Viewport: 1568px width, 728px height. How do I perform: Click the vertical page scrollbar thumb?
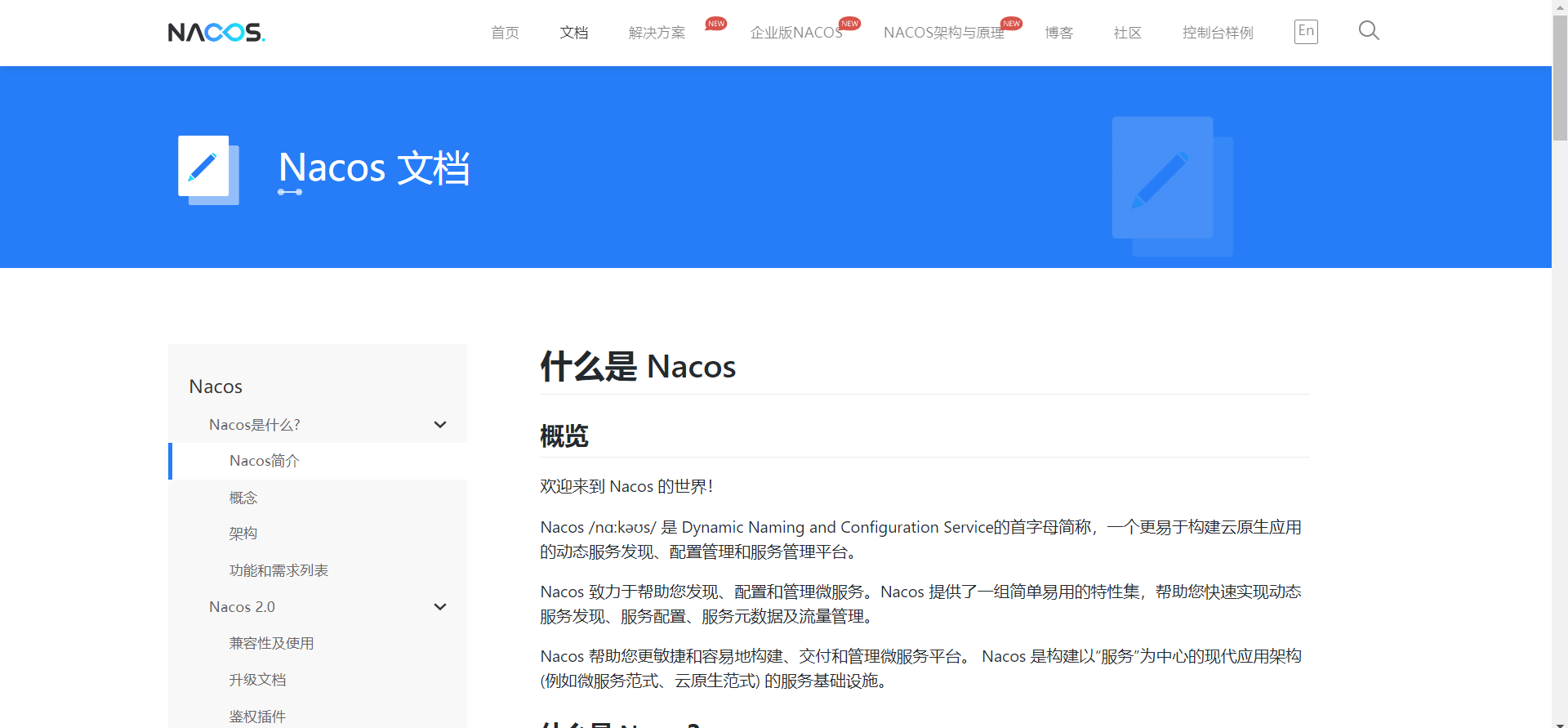[x=1560, y=78]
